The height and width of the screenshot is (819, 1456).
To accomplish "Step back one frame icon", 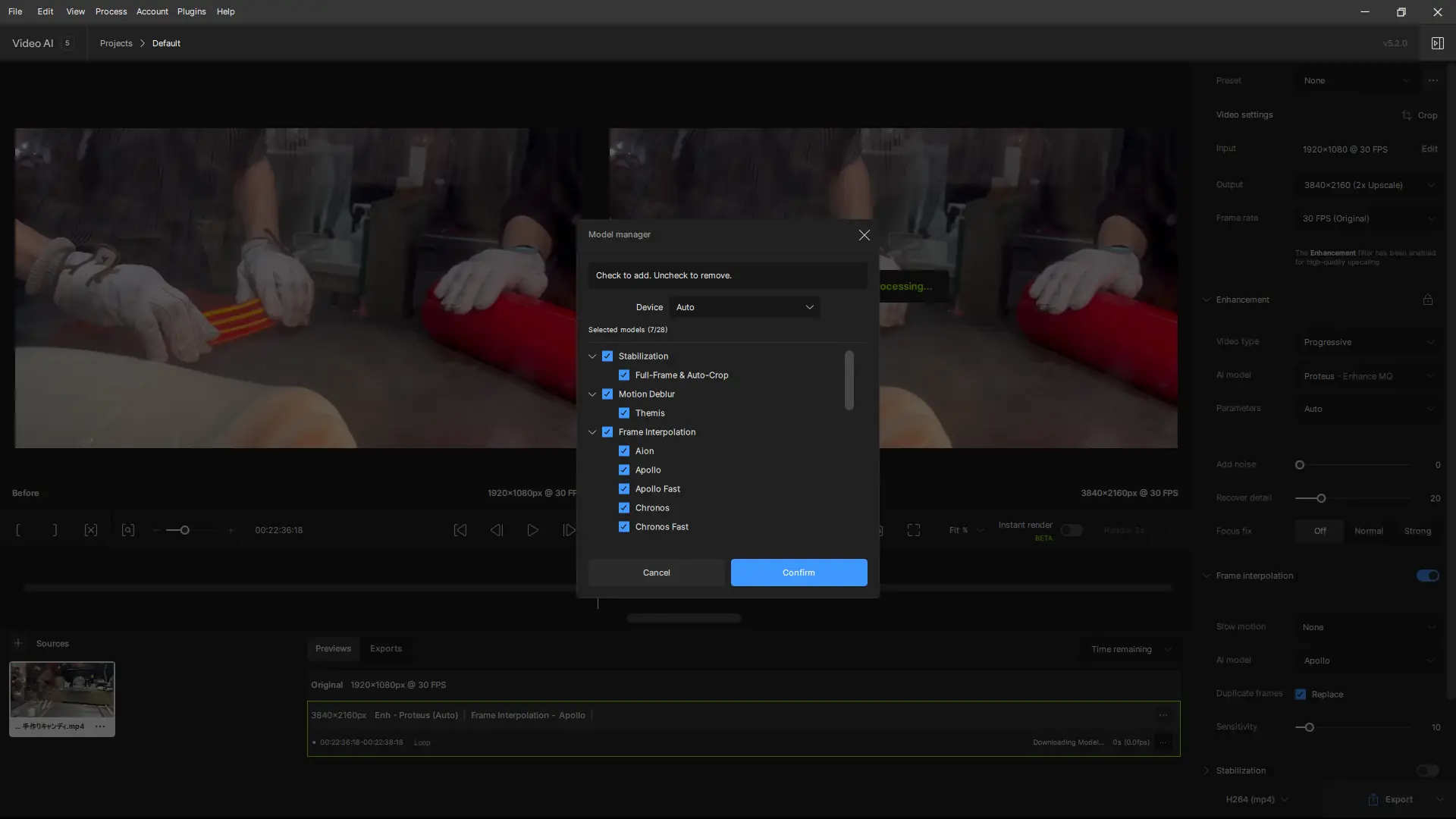I will pos(497,530).
